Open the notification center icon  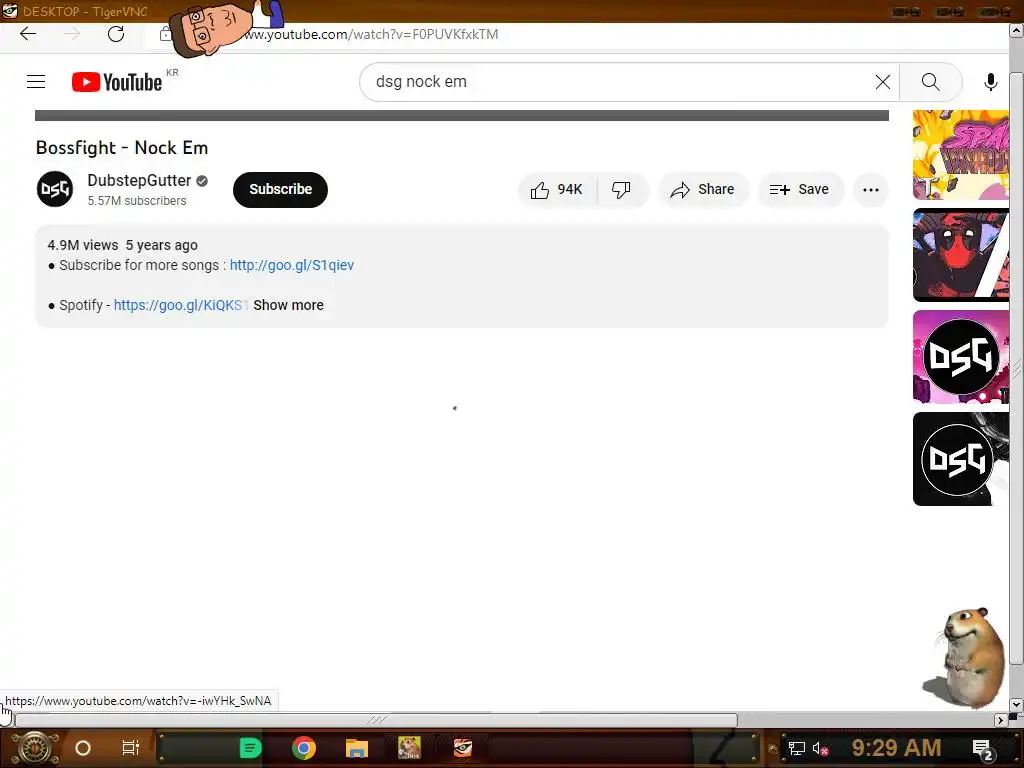[983, 749]
